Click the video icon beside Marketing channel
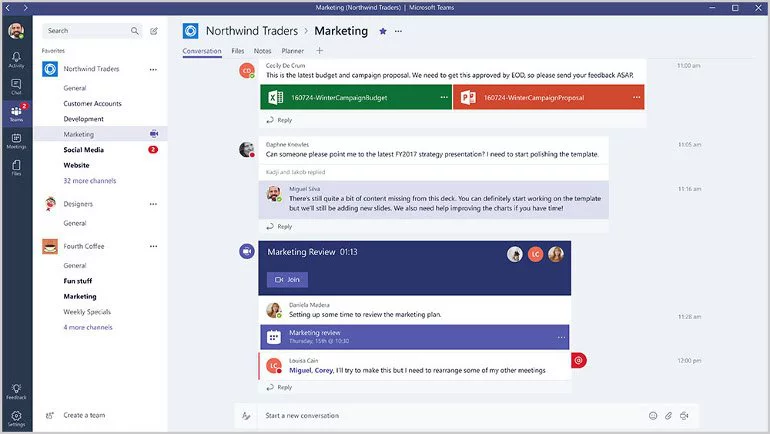The image size is (770, 434). (x=154, y=134)
